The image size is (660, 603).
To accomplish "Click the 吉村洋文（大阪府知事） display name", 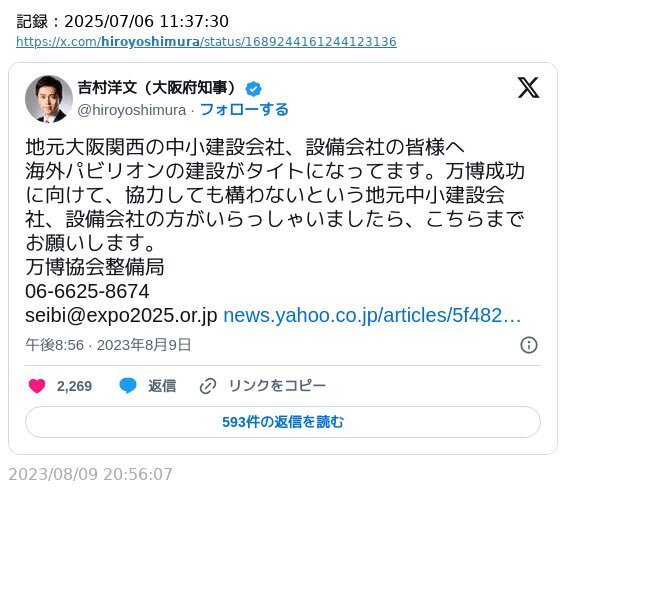I will 157,88.
